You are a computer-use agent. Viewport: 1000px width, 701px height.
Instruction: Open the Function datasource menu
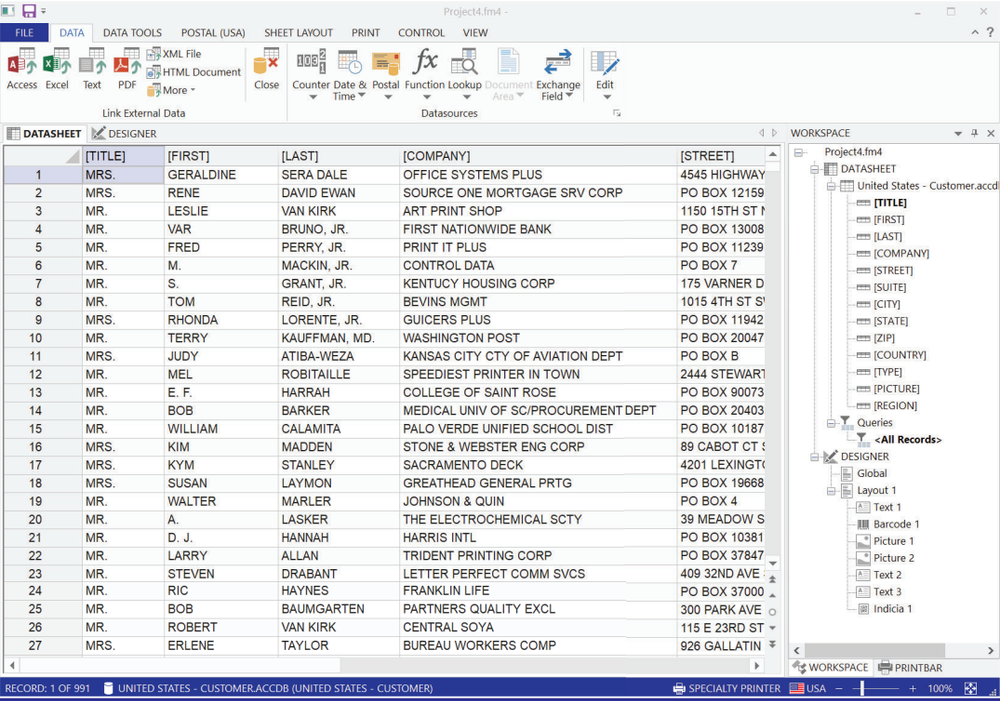point(425,74)
